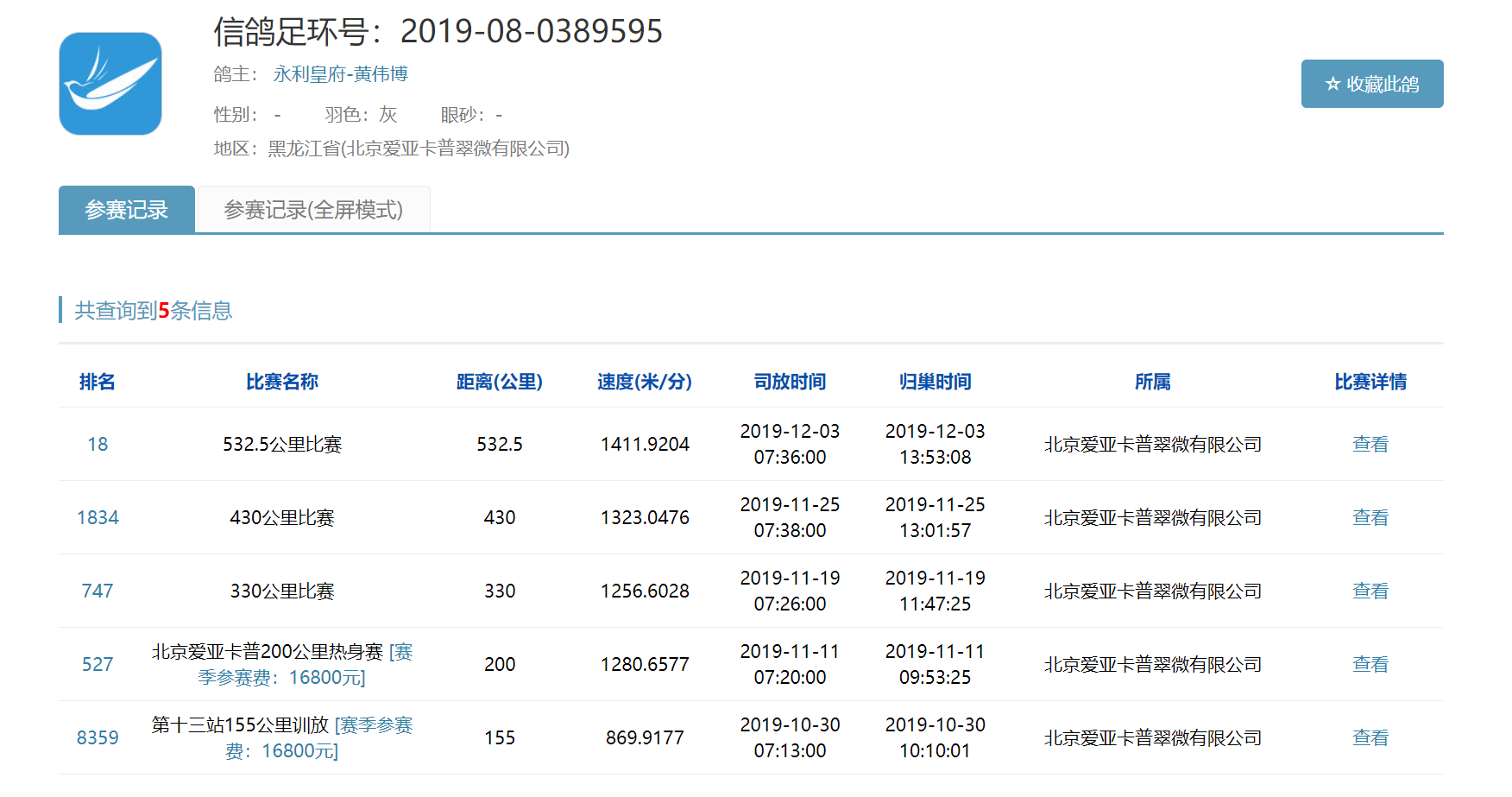Click the 归巢时间 column header
This screenshot has width=1512, height=797.
[935, 382]
